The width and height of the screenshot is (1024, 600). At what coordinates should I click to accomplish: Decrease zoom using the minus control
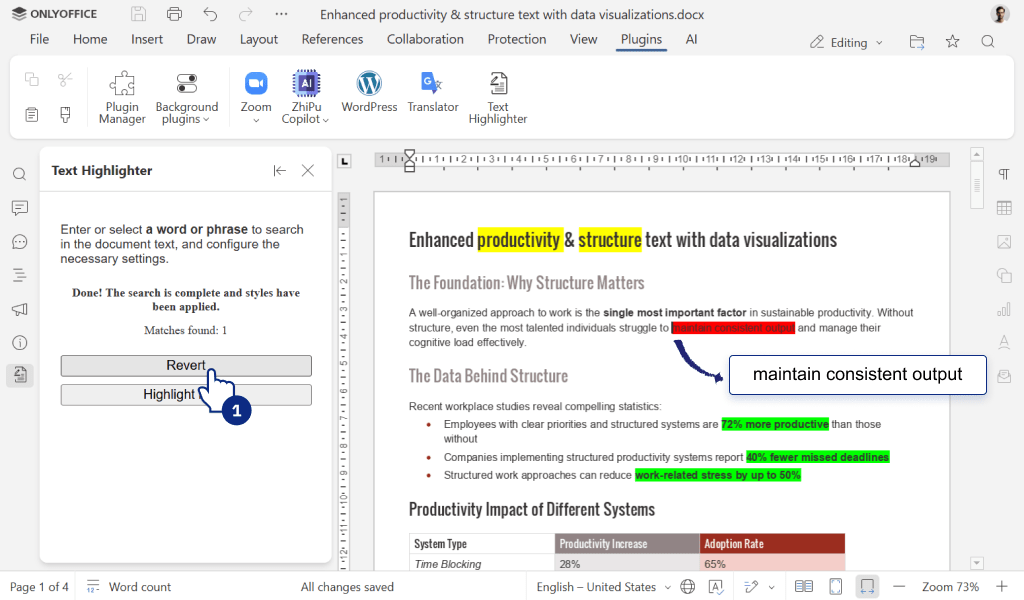pos(899,587)
